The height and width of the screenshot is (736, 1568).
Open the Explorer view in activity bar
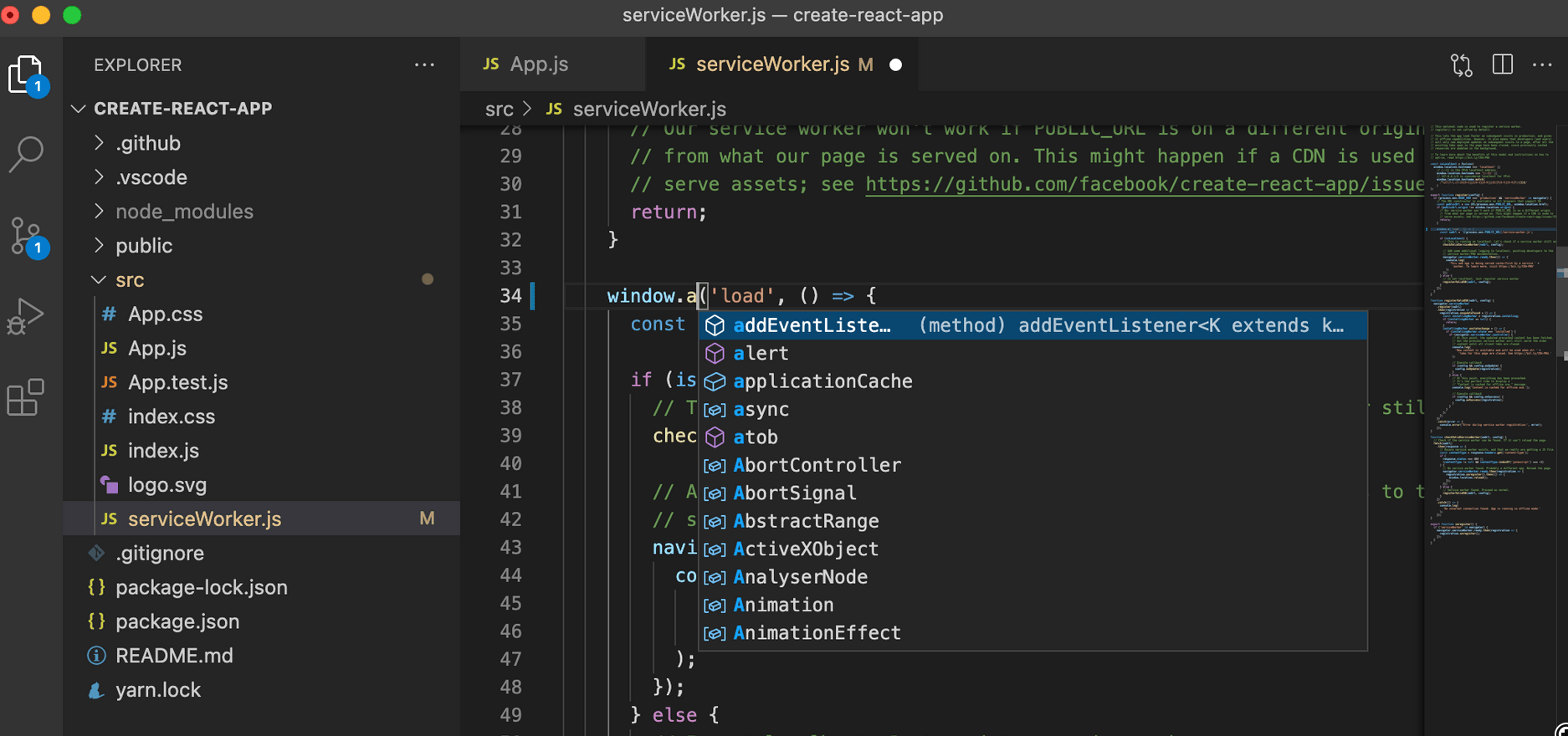27,75
